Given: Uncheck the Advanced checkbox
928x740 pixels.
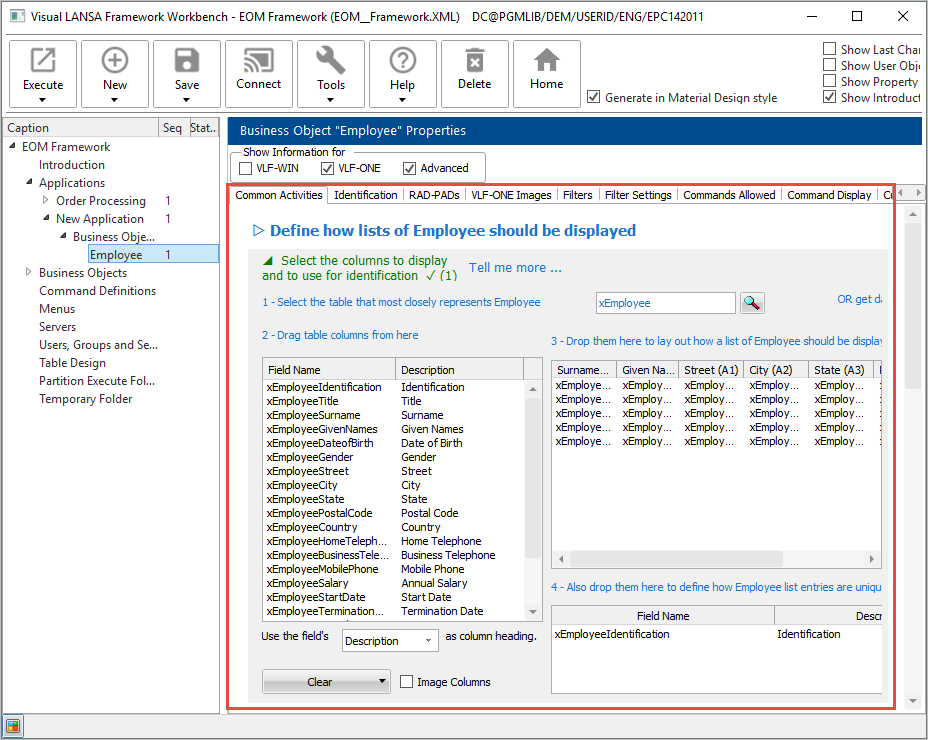Looking at the screenshot, I should (x=410, y=169).
